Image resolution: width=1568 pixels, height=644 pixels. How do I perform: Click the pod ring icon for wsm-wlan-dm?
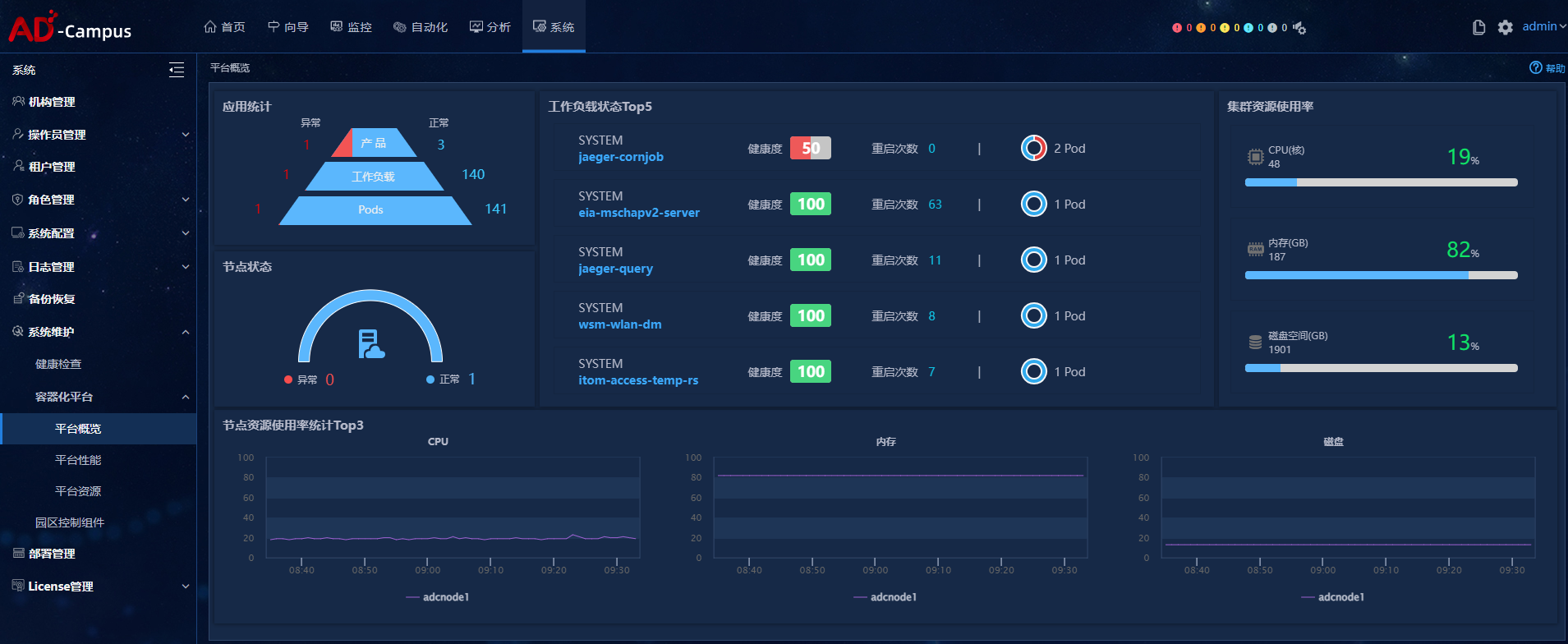[x=1033, y=315]
